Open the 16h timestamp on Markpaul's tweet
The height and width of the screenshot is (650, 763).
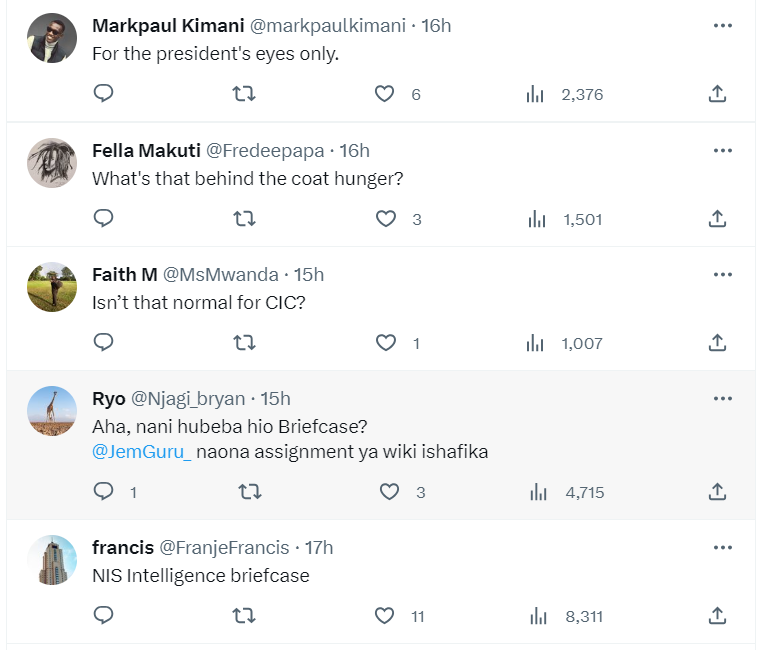pyautogui.click(x=436, y=26)
